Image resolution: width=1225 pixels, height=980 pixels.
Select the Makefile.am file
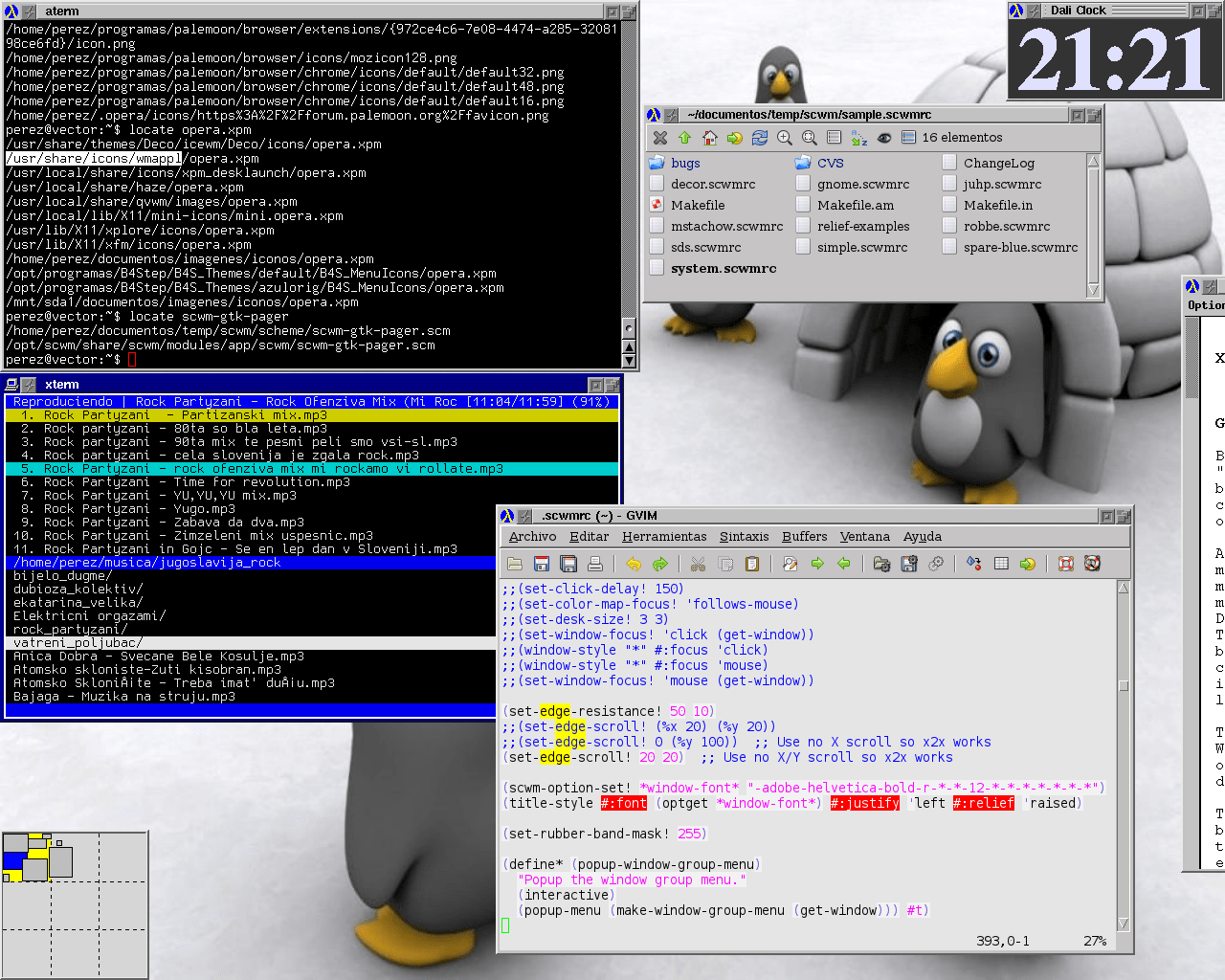(845, 206)
